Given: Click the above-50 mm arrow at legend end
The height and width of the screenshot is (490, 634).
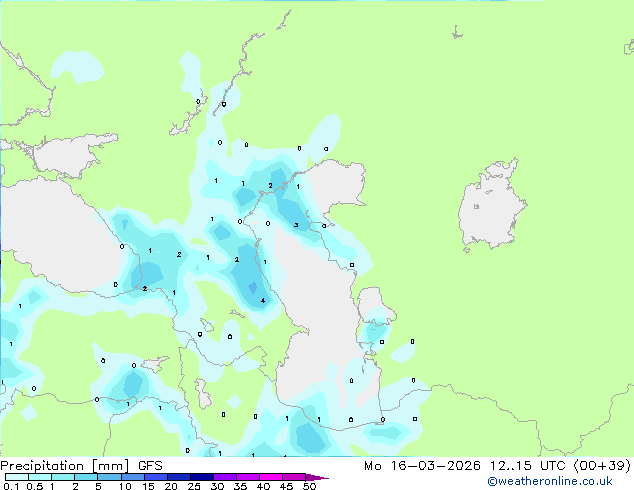Looking at the screenshot, I should (x=317, y=477).
